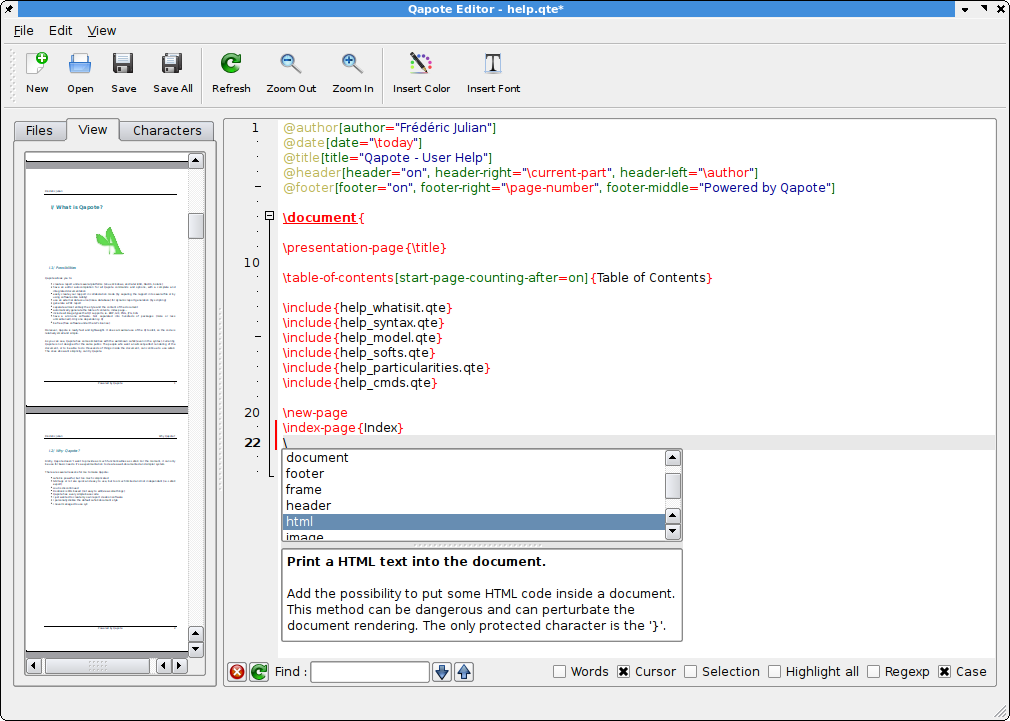Click the \include{help_model.qte} line
The width and height of the screenshot is (1010, 721).
point(363,338)
